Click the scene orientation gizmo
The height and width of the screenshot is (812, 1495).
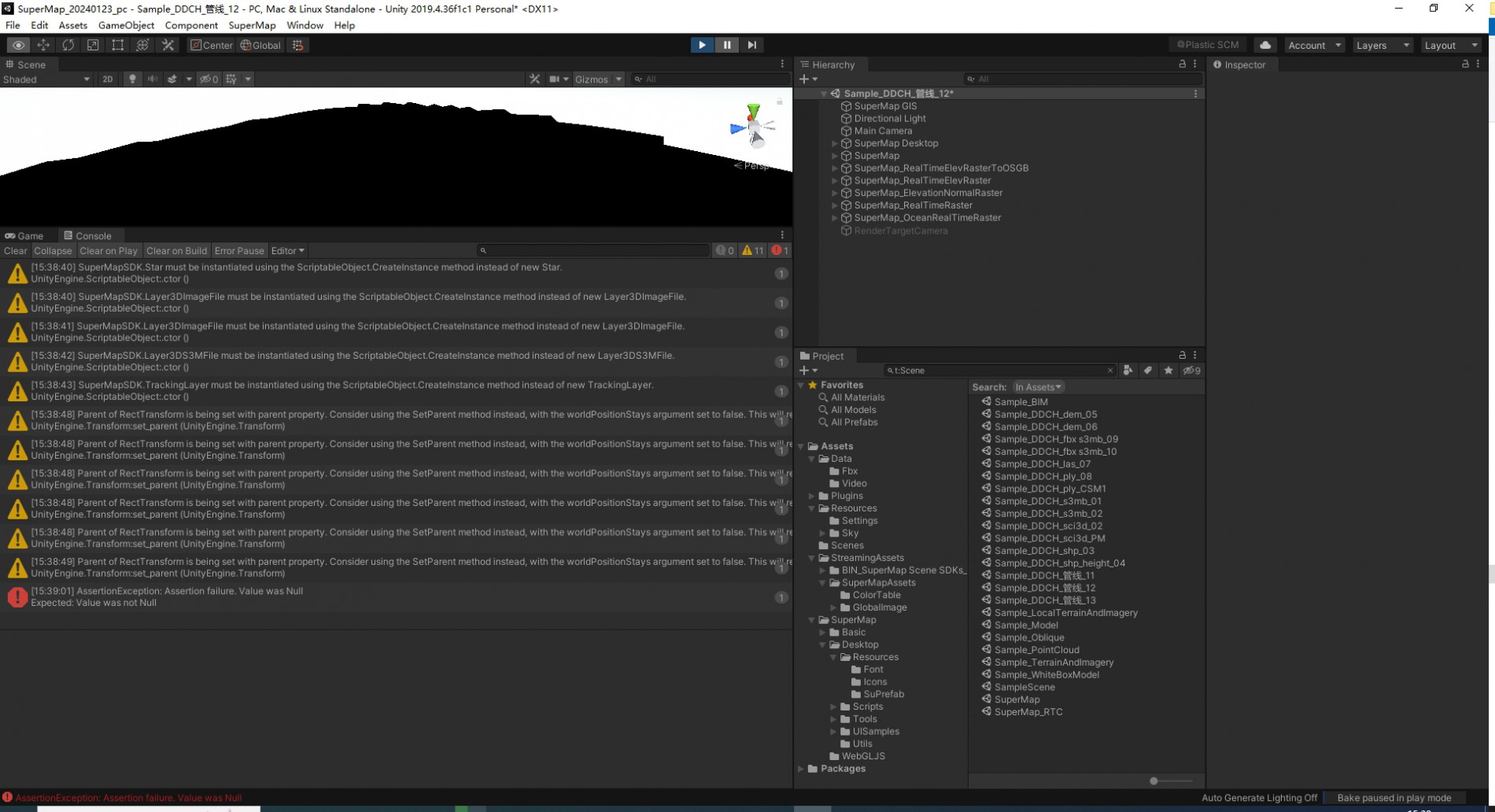[x=753, y=128]
